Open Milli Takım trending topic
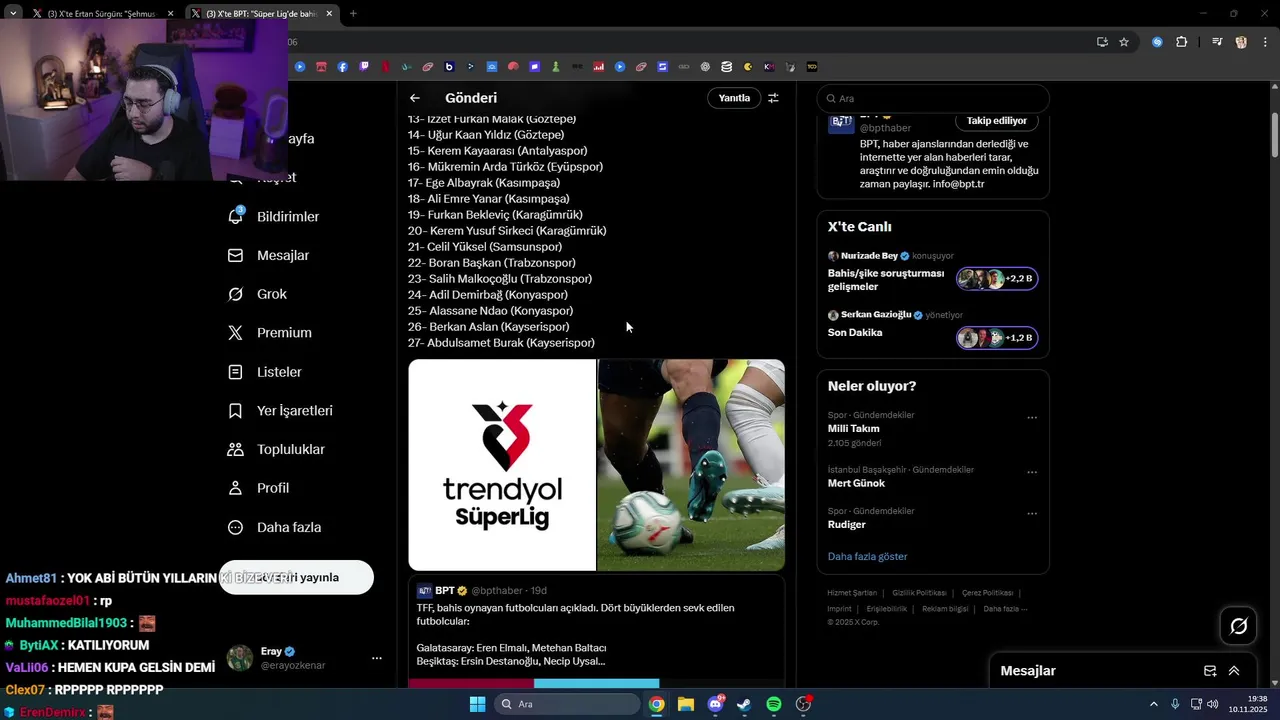Viewport: 1280px width, 720px height. [x=853, y=428]
